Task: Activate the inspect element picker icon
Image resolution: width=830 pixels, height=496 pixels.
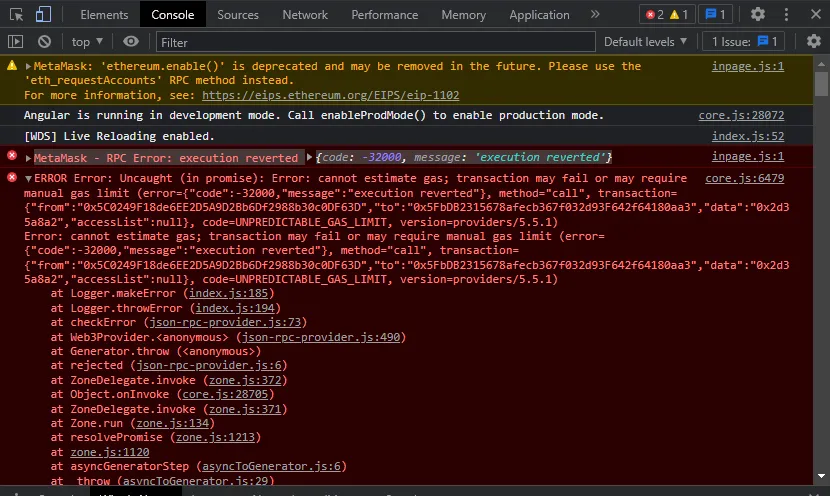Action: click(16, 14)
